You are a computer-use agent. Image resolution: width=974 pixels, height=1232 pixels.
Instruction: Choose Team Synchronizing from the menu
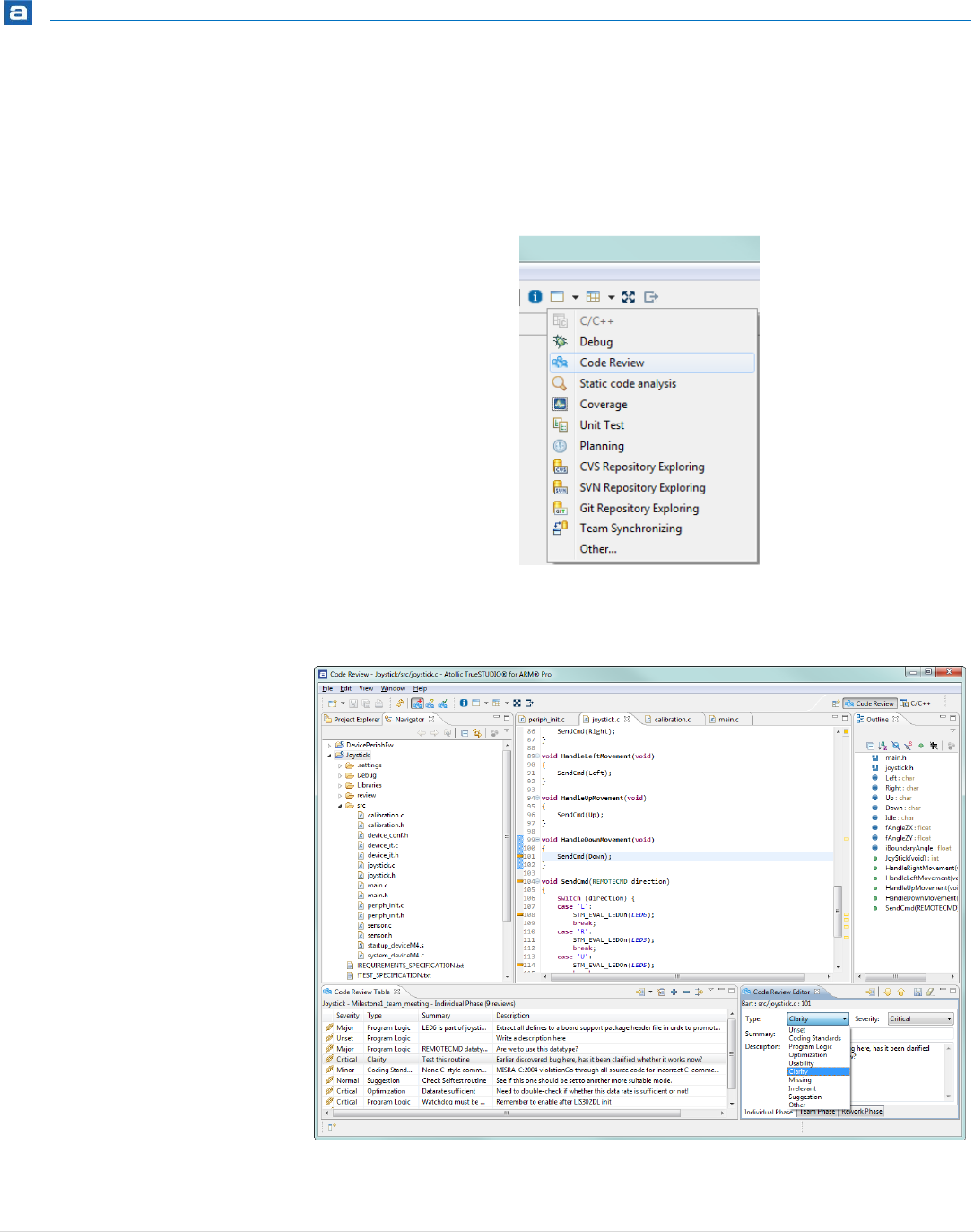(652, 529)
